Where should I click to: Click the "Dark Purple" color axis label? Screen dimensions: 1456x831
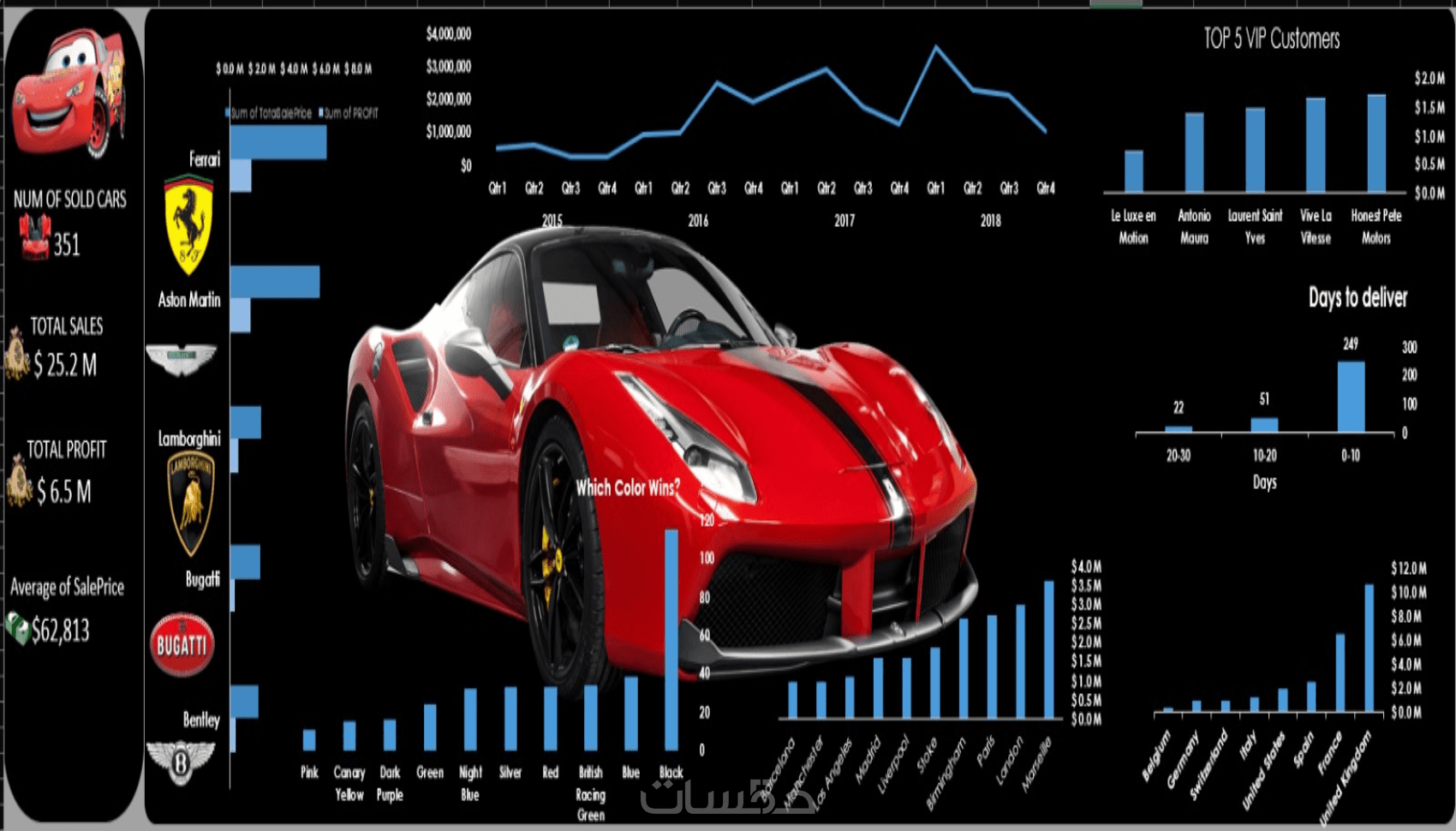[x=390, y=784]
